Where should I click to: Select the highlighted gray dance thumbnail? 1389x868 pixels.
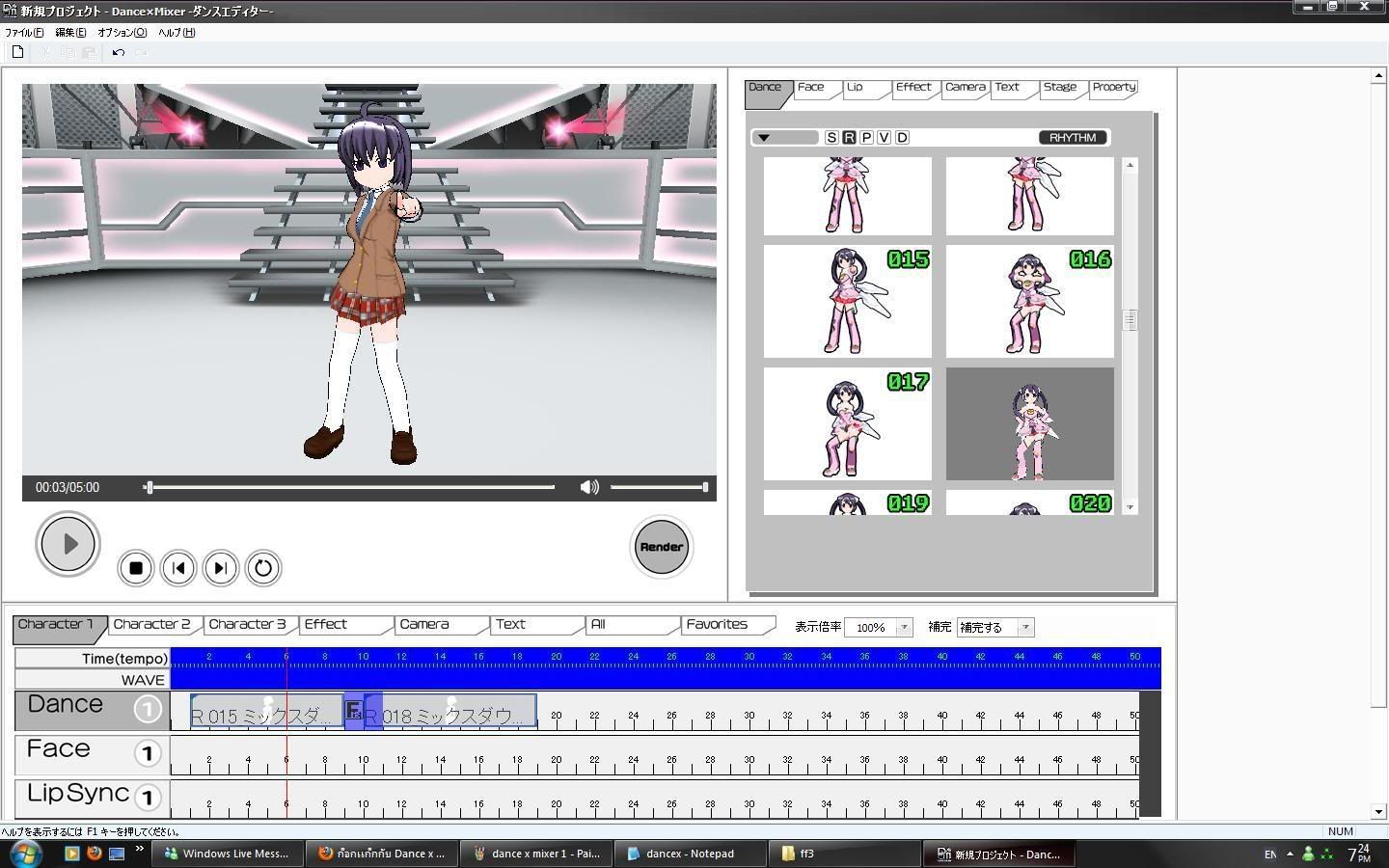pos(1030,423)
